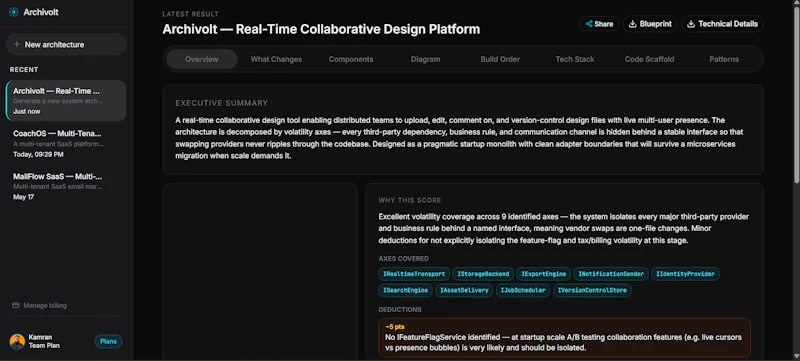Click the plus icon for New architecture
Image resolution: width=800 pixels, height=361 pixels.
coord(17,45)
